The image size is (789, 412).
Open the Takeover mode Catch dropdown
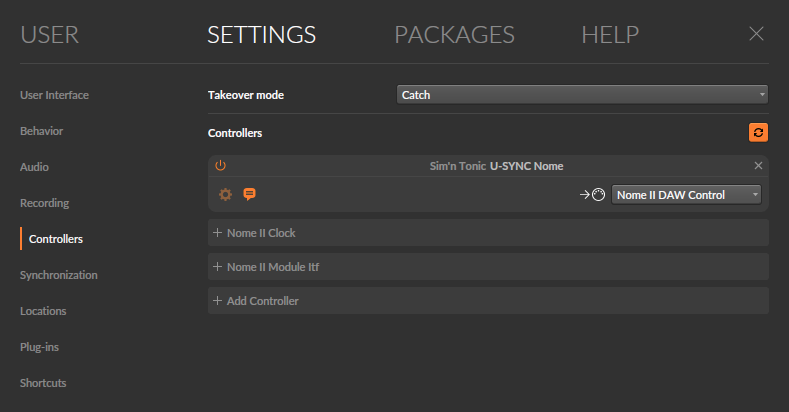pyautogui.click(x=582, y=95)
